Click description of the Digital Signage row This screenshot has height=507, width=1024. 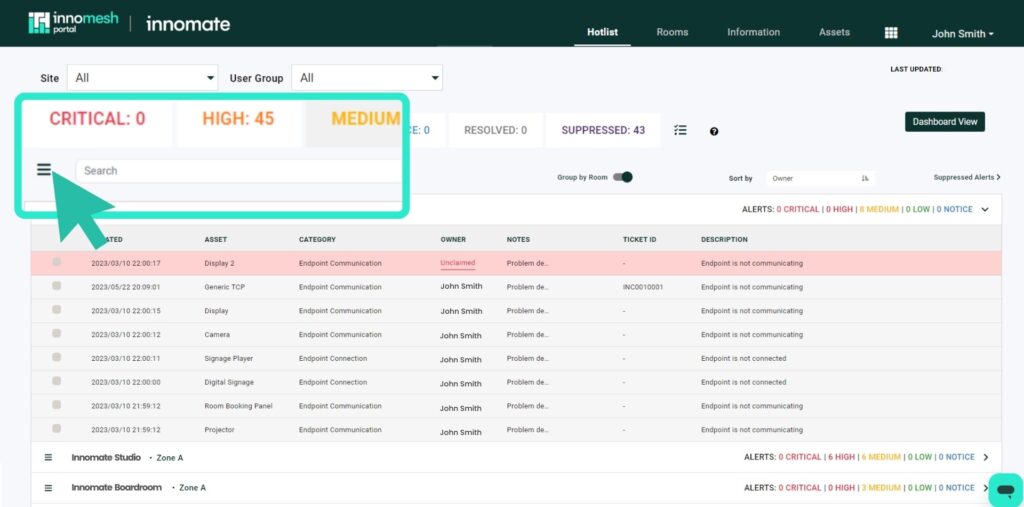pos(744,382)
